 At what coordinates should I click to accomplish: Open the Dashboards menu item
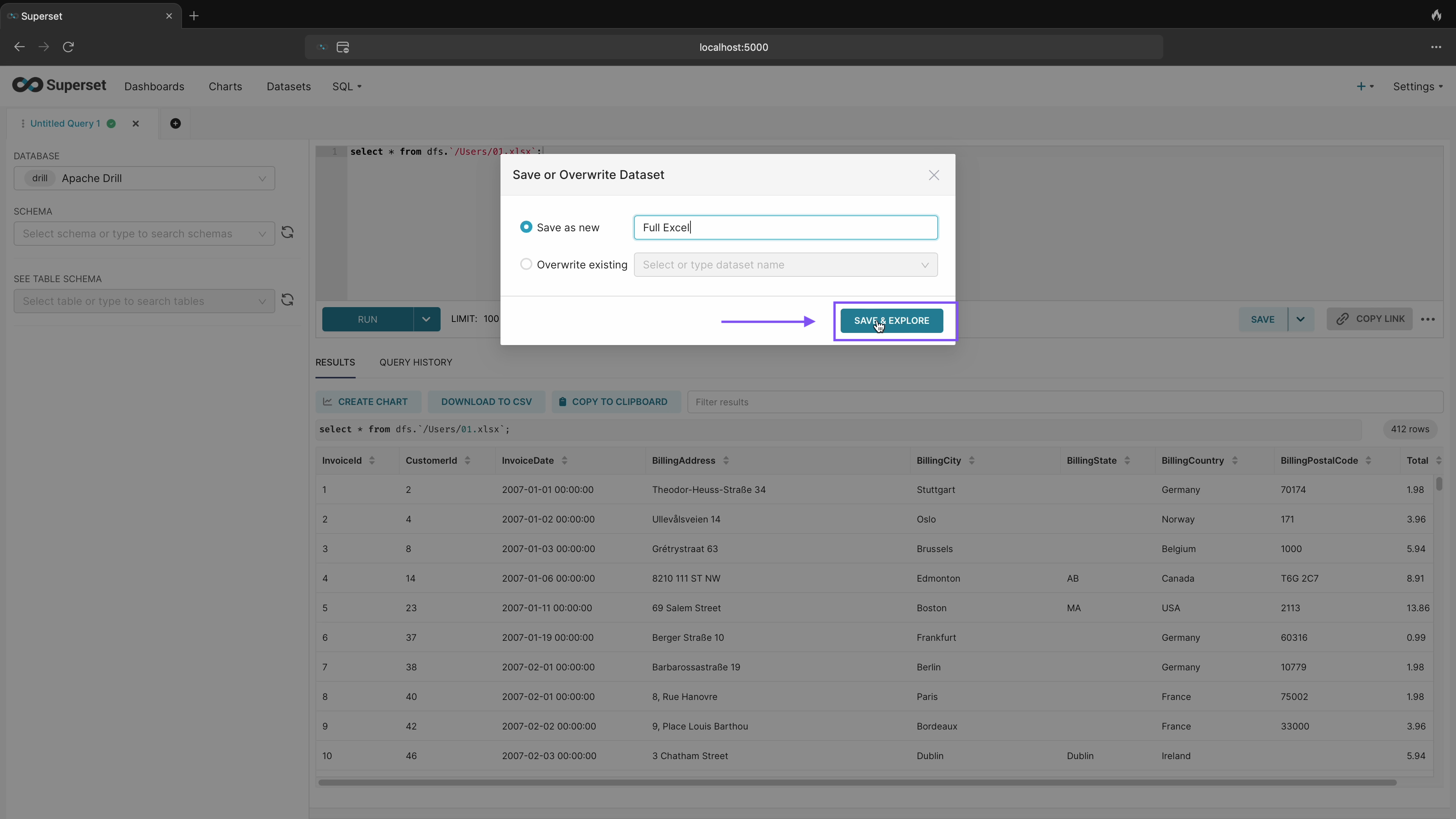point(154,86)
